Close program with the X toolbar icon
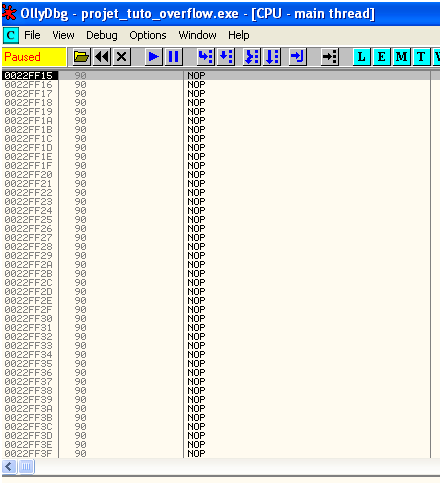This screenshot has height=485, width=442. (x=122, y=57)
